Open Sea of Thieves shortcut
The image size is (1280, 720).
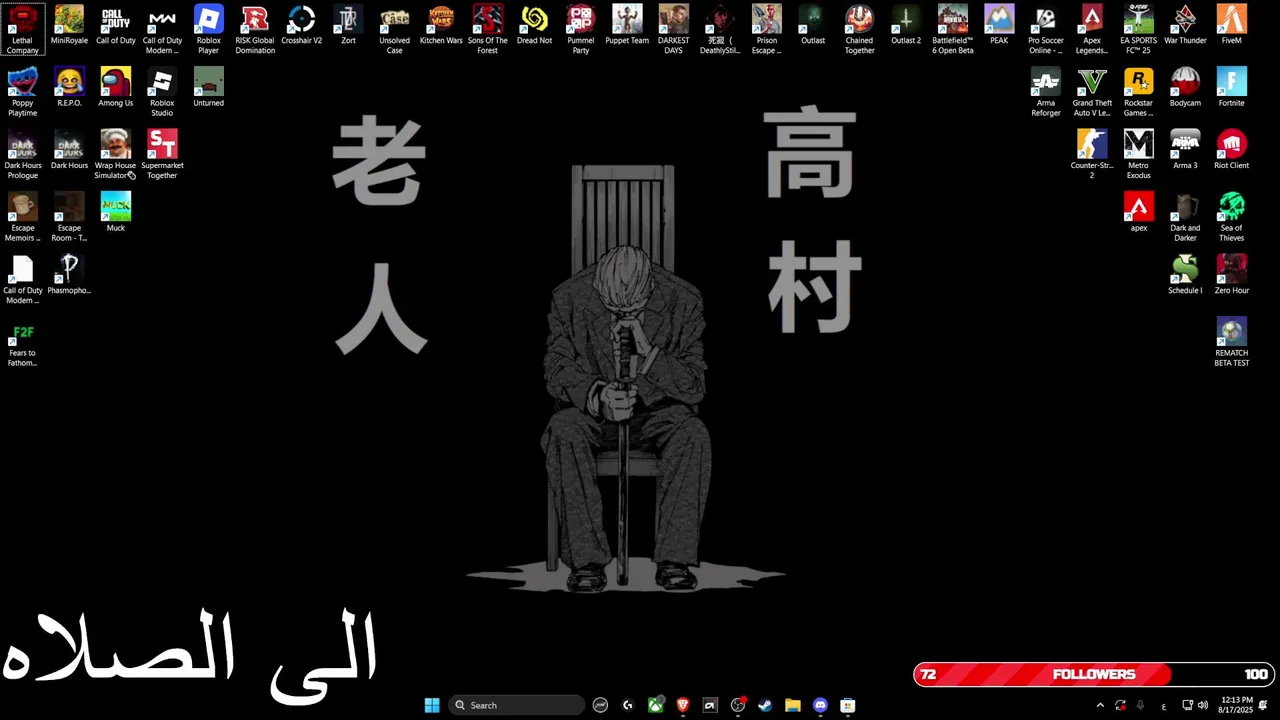[x=1231, y=217]
